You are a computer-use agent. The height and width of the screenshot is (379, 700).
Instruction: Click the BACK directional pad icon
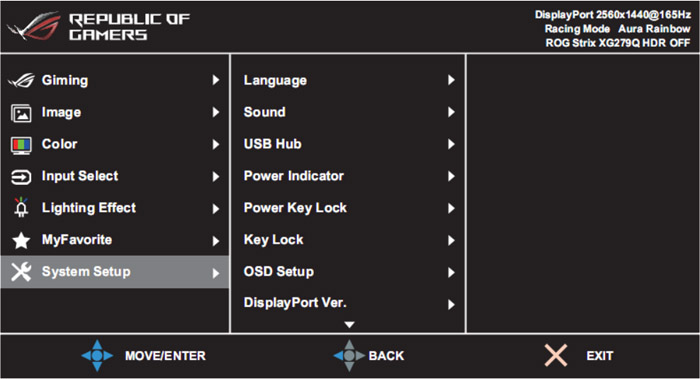coord(349,356)
